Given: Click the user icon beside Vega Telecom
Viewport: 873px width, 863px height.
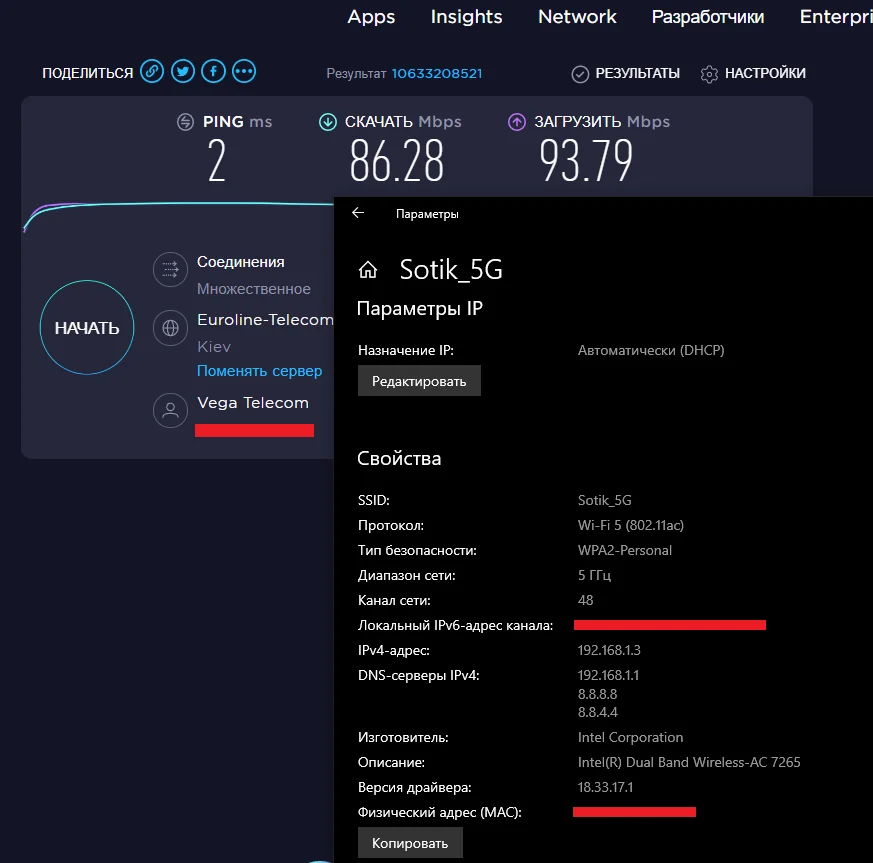Looking at the screenshot, I should 170,411.
